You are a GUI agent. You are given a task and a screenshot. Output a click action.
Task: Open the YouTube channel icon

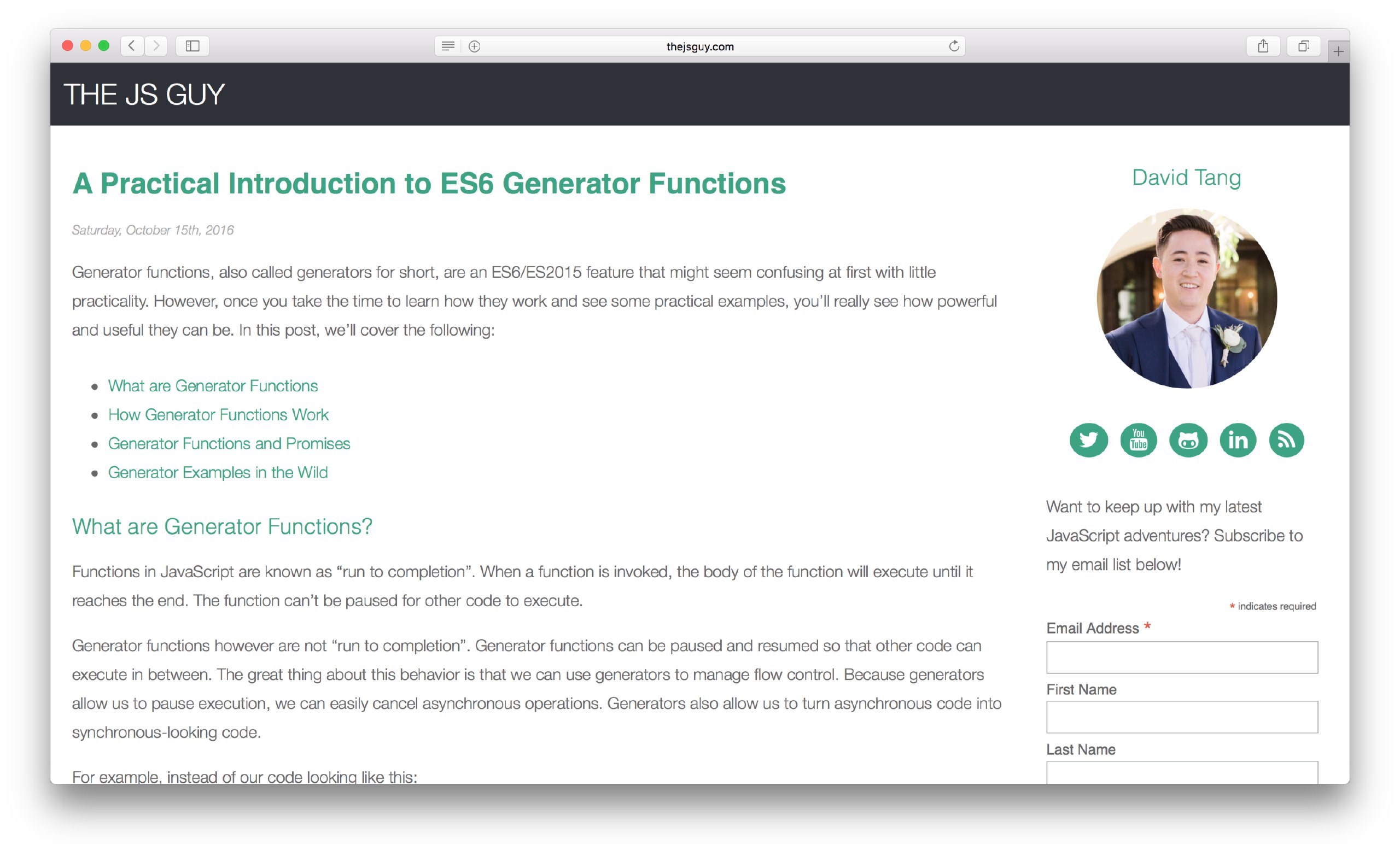click(1138, 440)
